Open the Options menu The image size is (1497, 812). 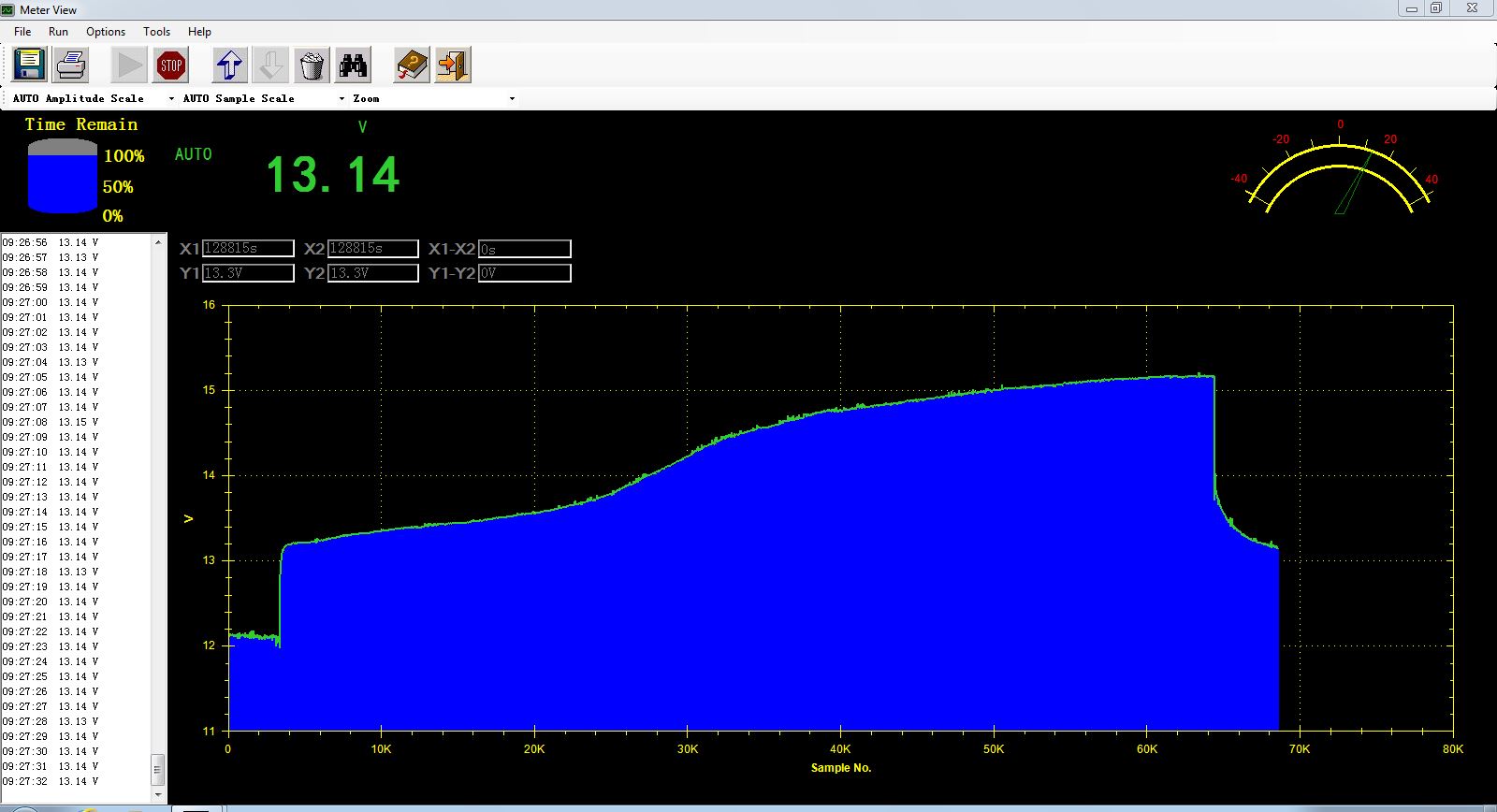(x=106, y=31)
